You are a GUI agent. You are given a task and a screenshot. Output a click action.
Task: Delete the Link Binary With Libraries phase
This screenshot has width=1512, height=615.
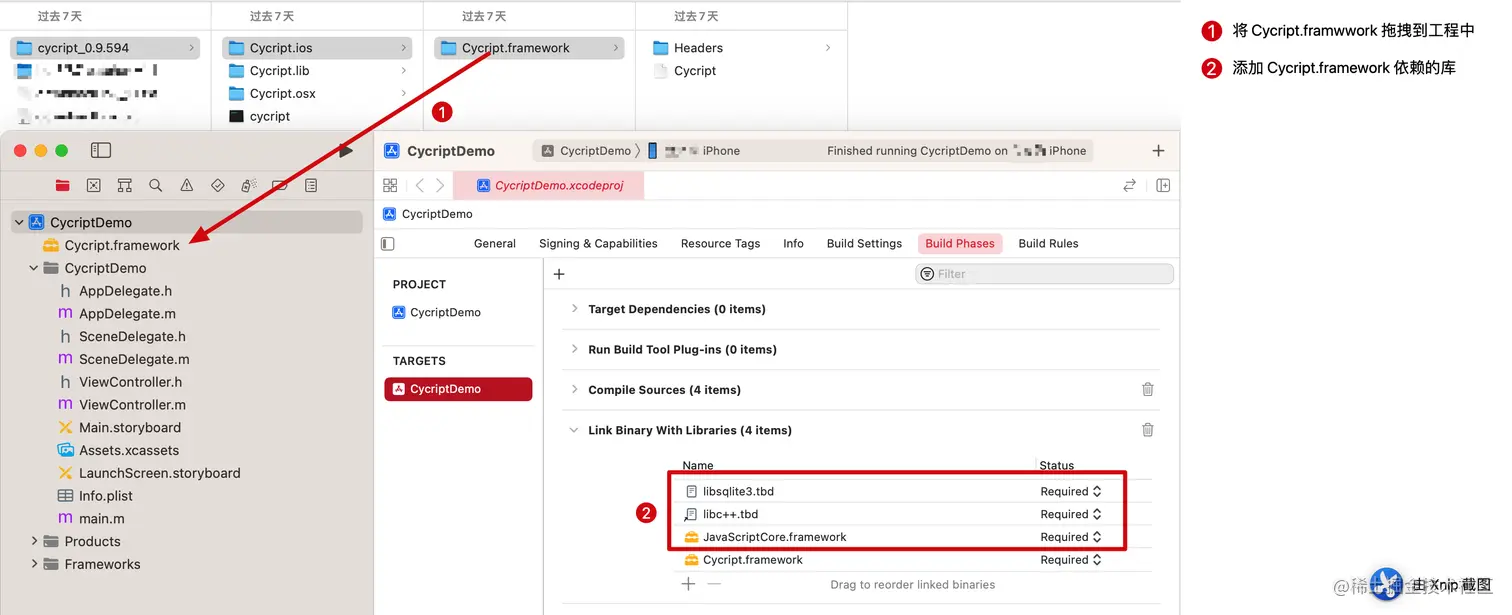pyautogui.click(x=1148, y=429)
